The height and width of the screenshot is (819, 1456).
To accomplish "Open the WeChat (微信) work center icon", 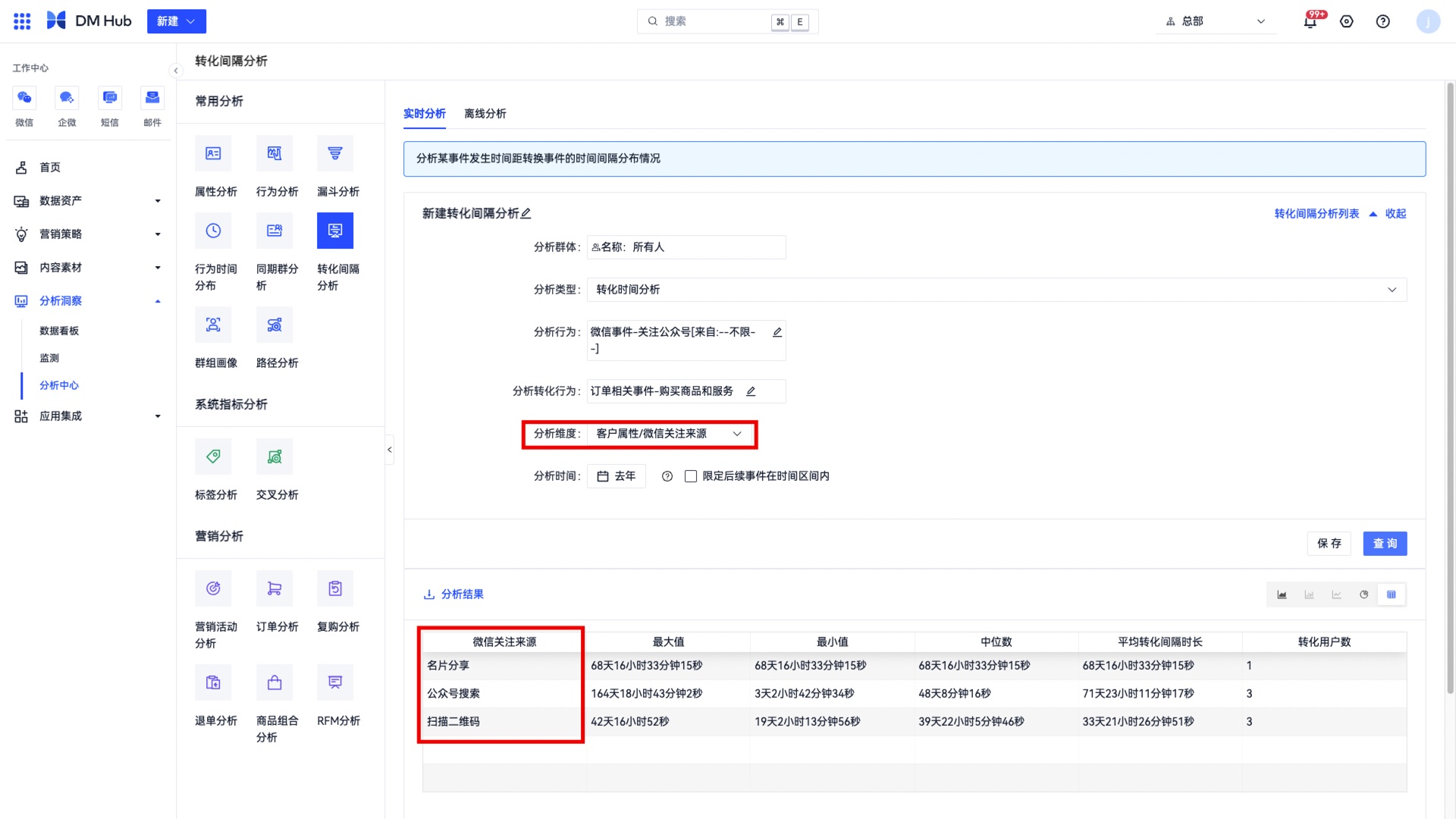I will [x=24, y=98].
